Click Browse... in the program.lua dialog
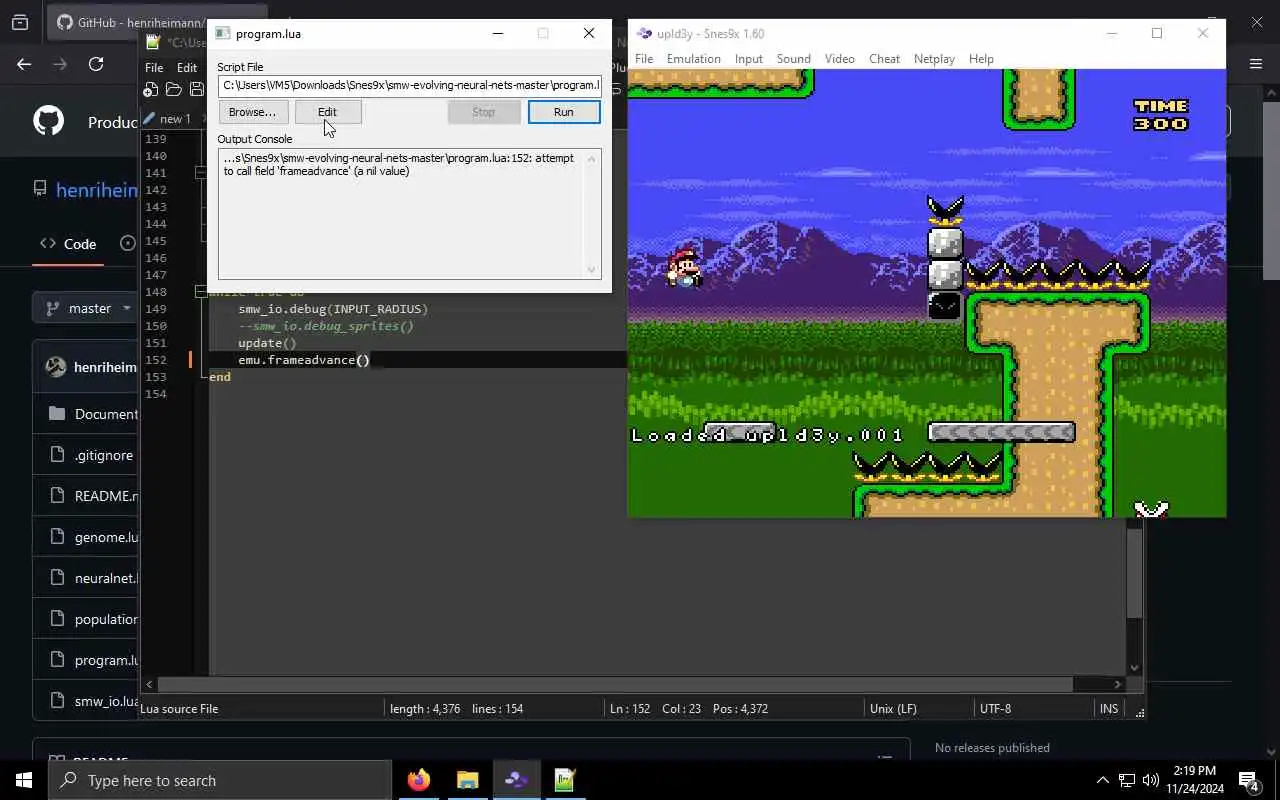The height and width of the screenshot is (800, 1280). (252, 112)
